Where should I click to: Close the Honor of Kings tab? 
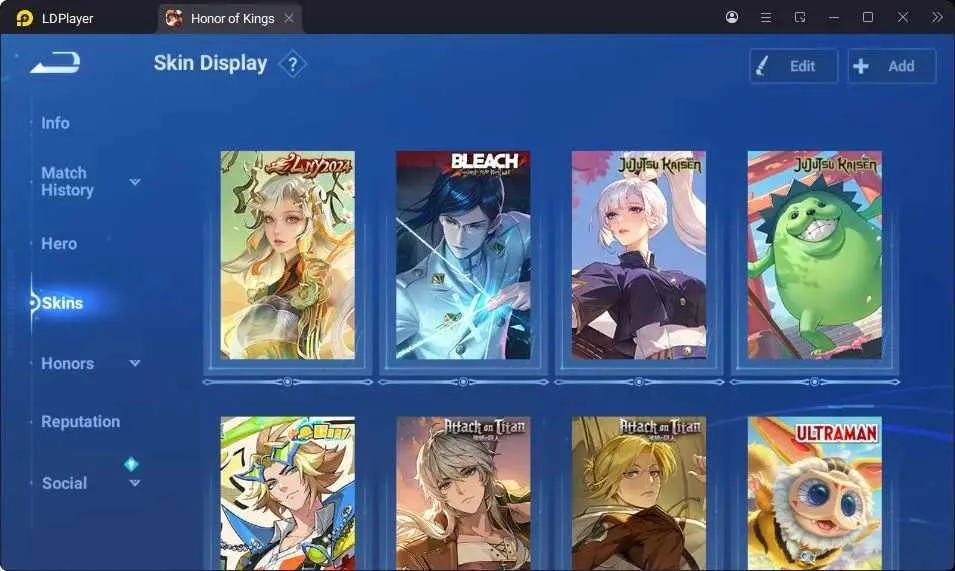(x=289, y=18)
